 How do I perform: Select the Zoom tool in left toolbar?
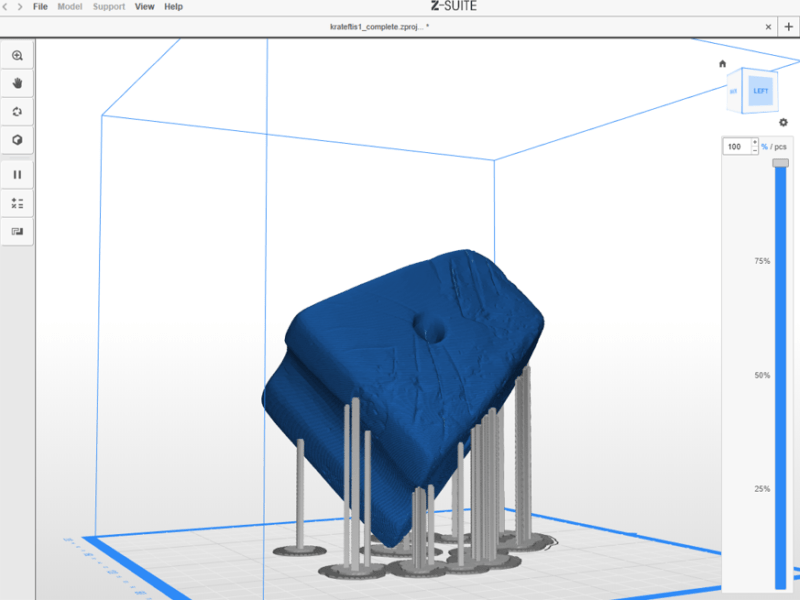pyautogui.click(x=17, y=56)
